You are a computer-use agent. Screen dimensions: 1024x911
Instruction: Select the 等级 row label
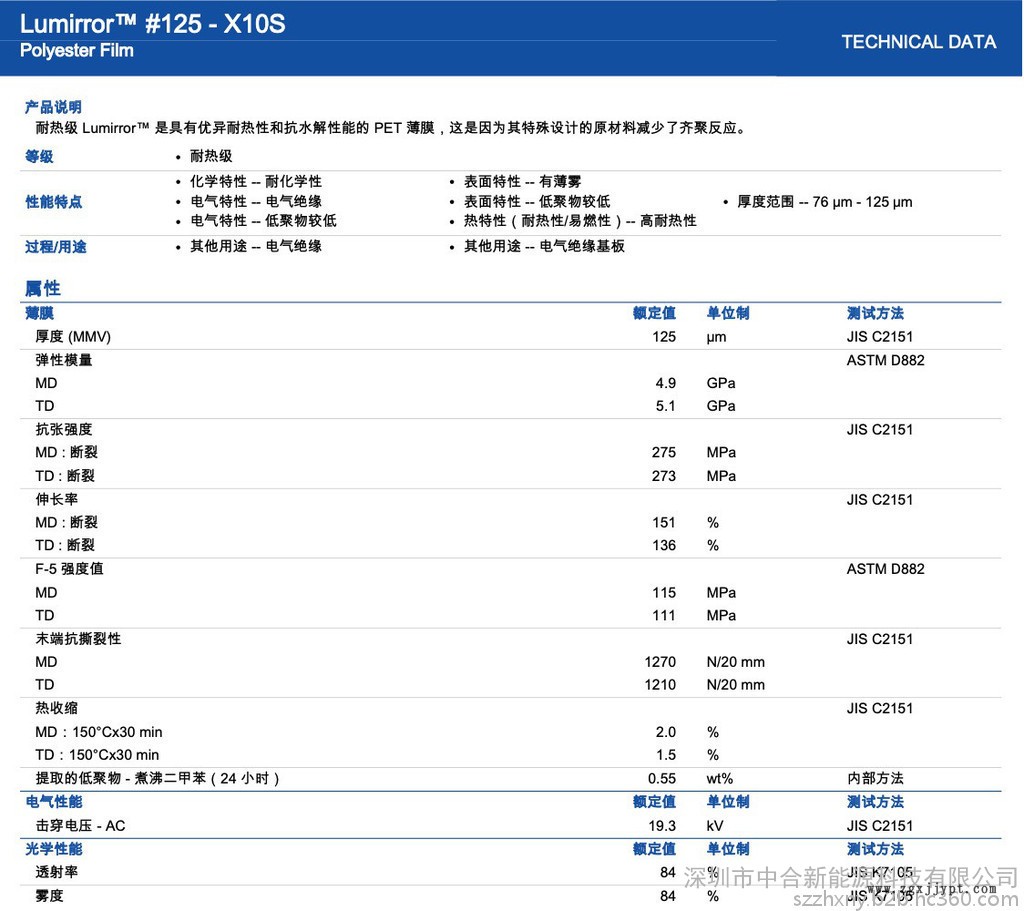tap(39, 156)
